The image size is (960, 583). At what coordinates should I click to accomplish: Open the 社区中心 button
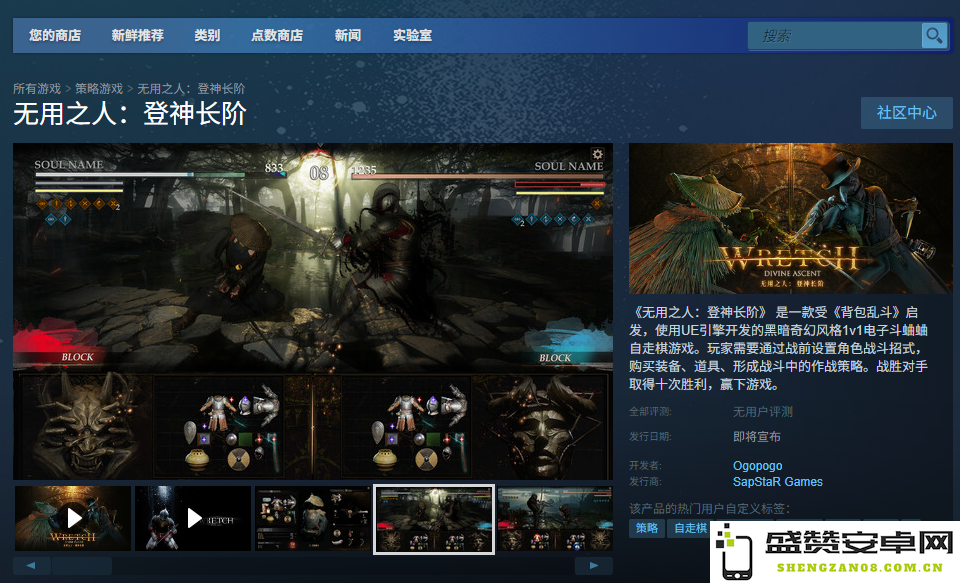pos(907,113)
